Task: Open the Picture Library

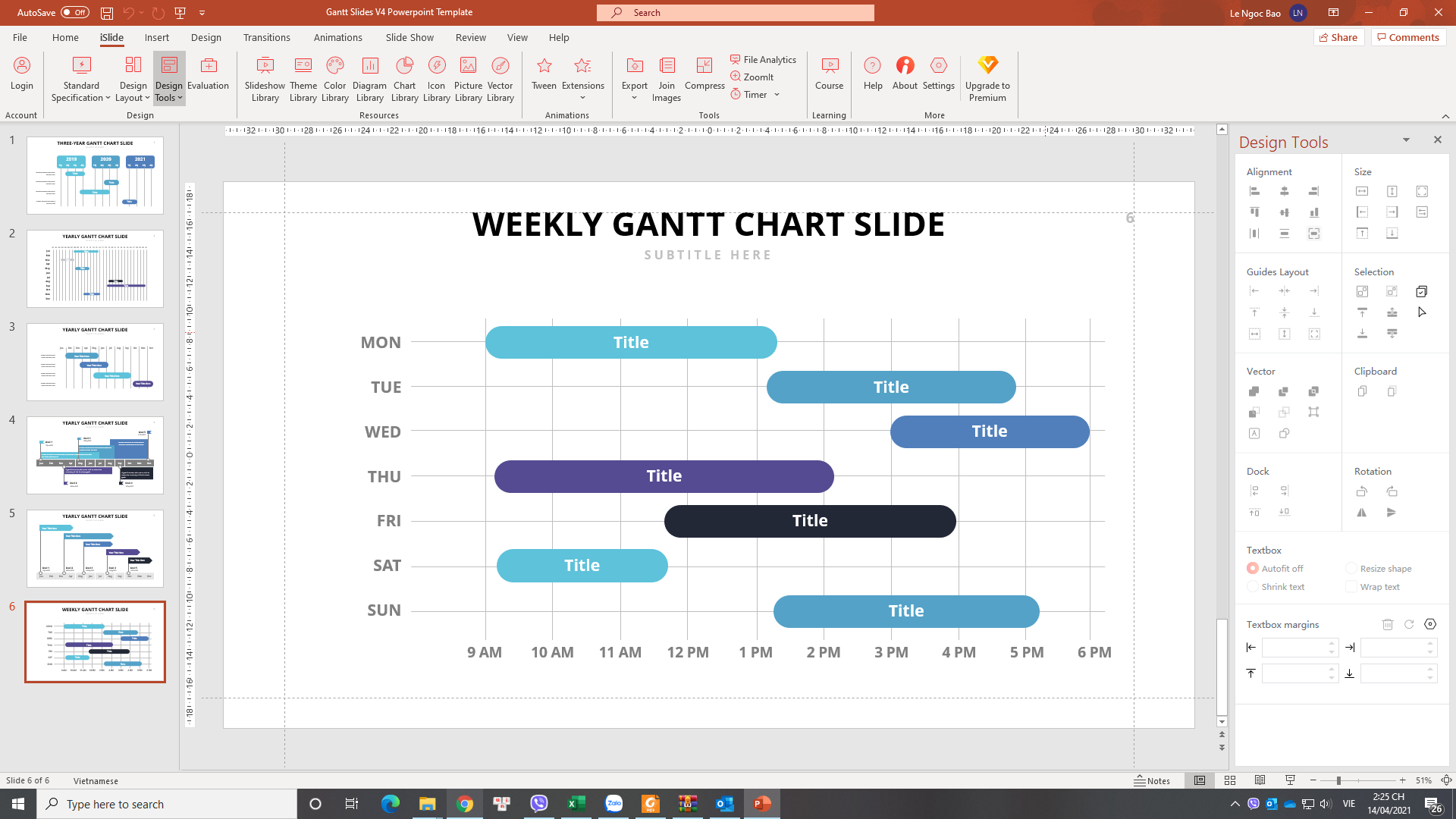Action: click(468, 79)
